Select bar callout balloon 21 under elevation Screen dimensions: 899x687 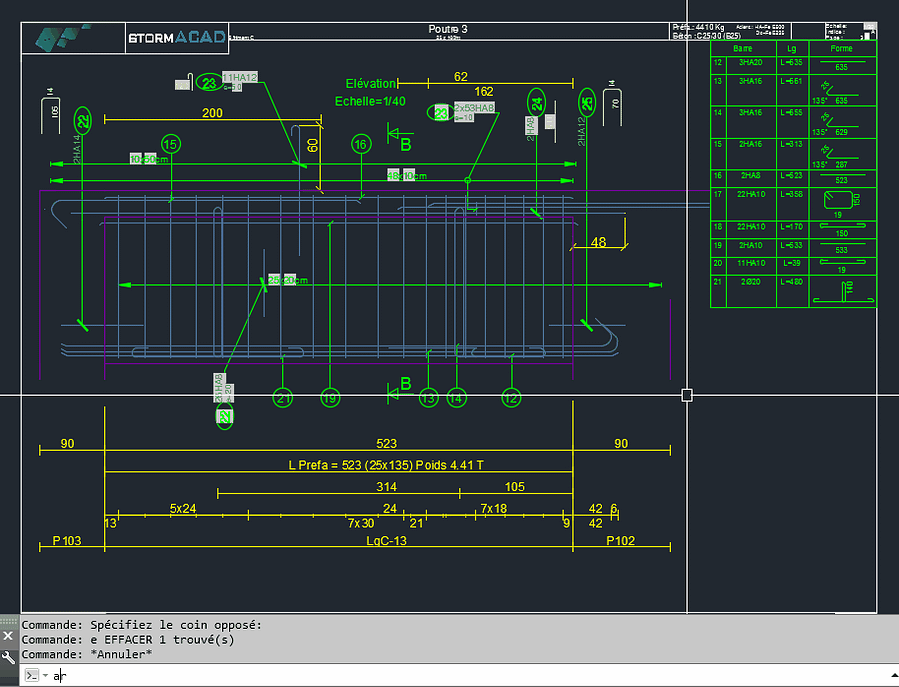pos(283,398)
